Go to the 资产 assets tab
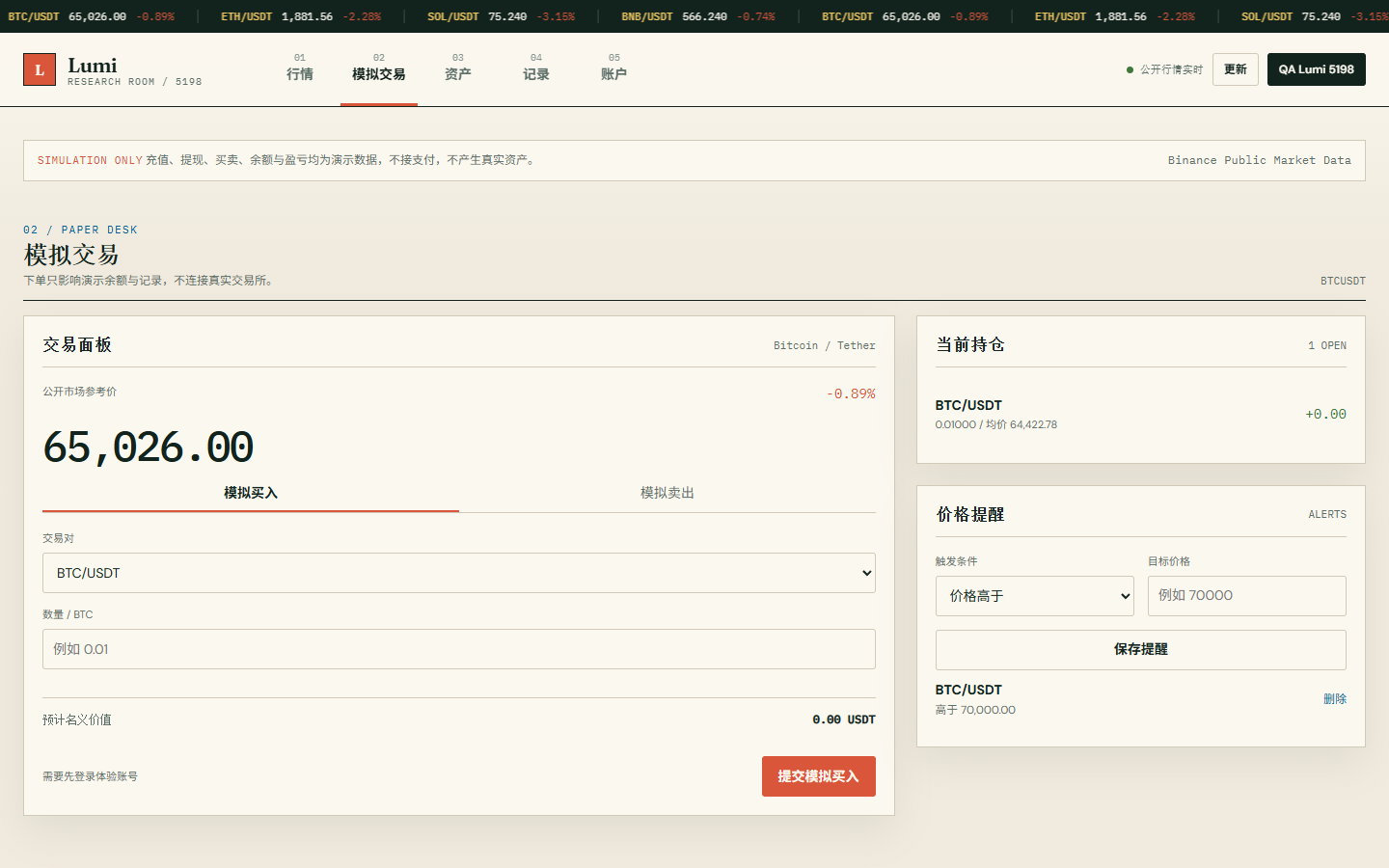 tap(458, 68)
